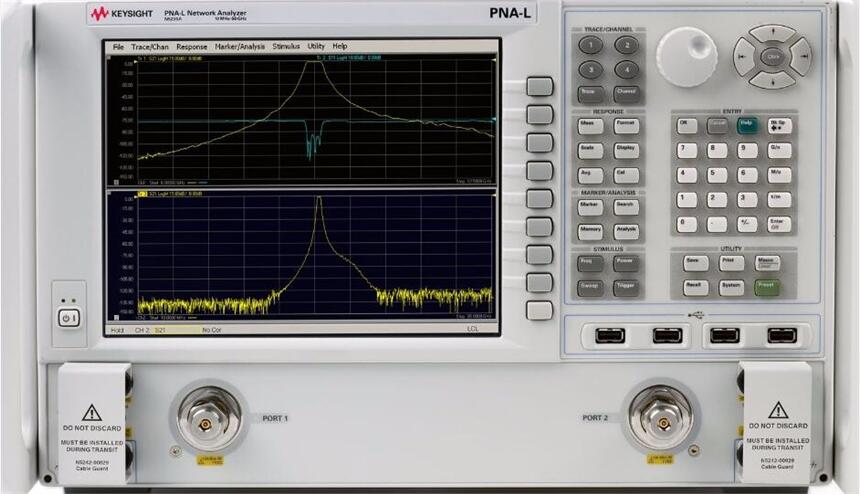Image resolution: width=860 pixels, height=494 pixels.
Task: Open the Trace/Chan menu
Action: [150, 47]
